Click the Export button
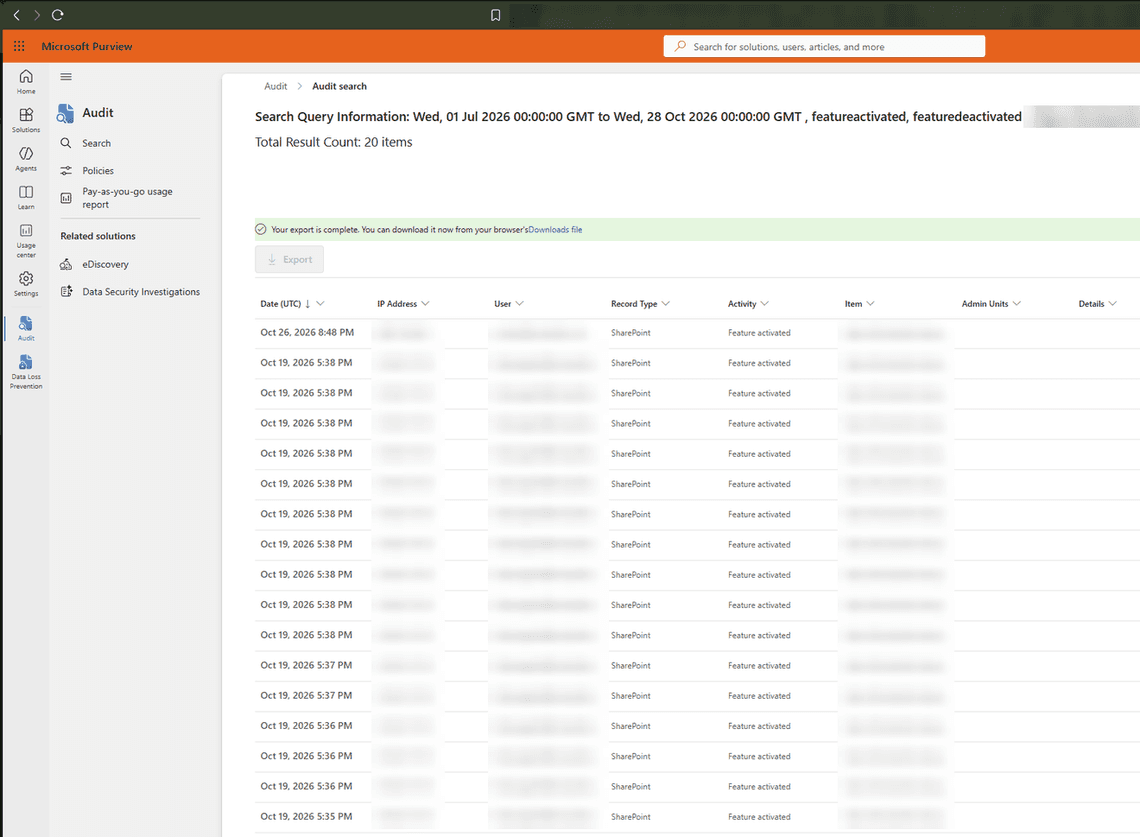The width and height of the screenshot is (1140, 837). [289, 260]
